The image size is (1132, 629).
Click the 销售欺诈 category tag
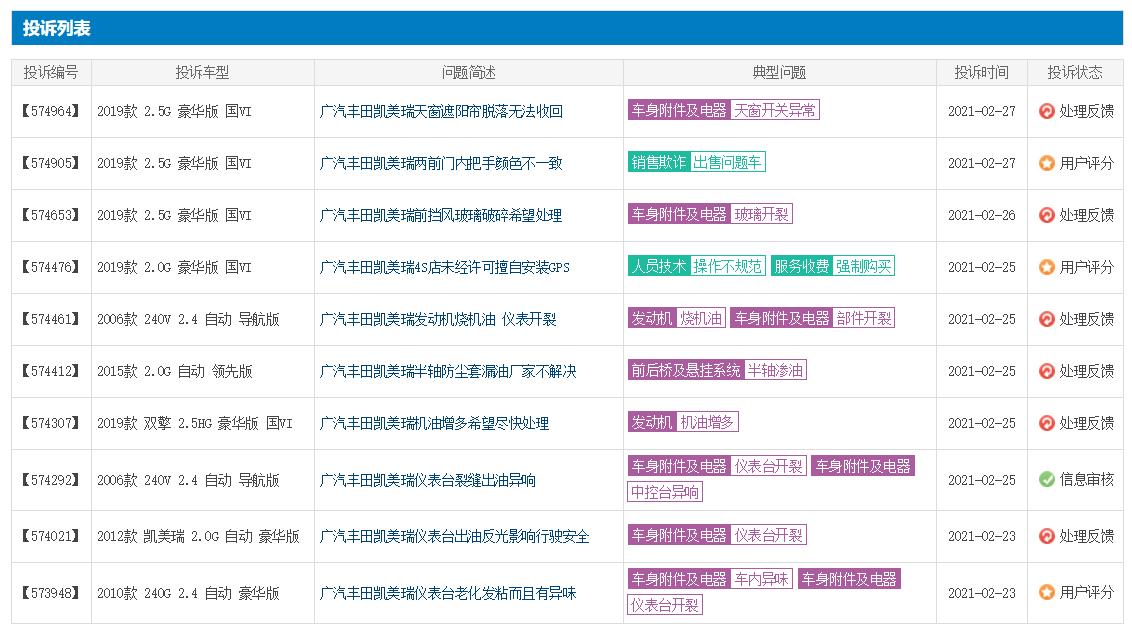(x=658, y=162)
